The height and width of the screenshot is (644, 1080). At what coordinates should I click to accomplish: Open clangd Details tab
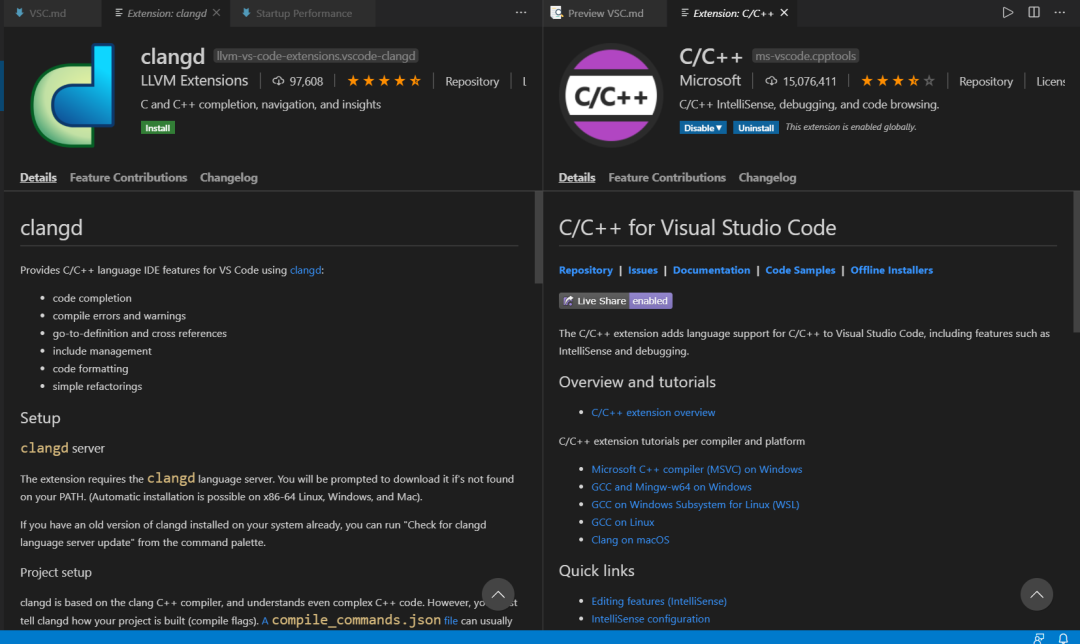point(39,178)
